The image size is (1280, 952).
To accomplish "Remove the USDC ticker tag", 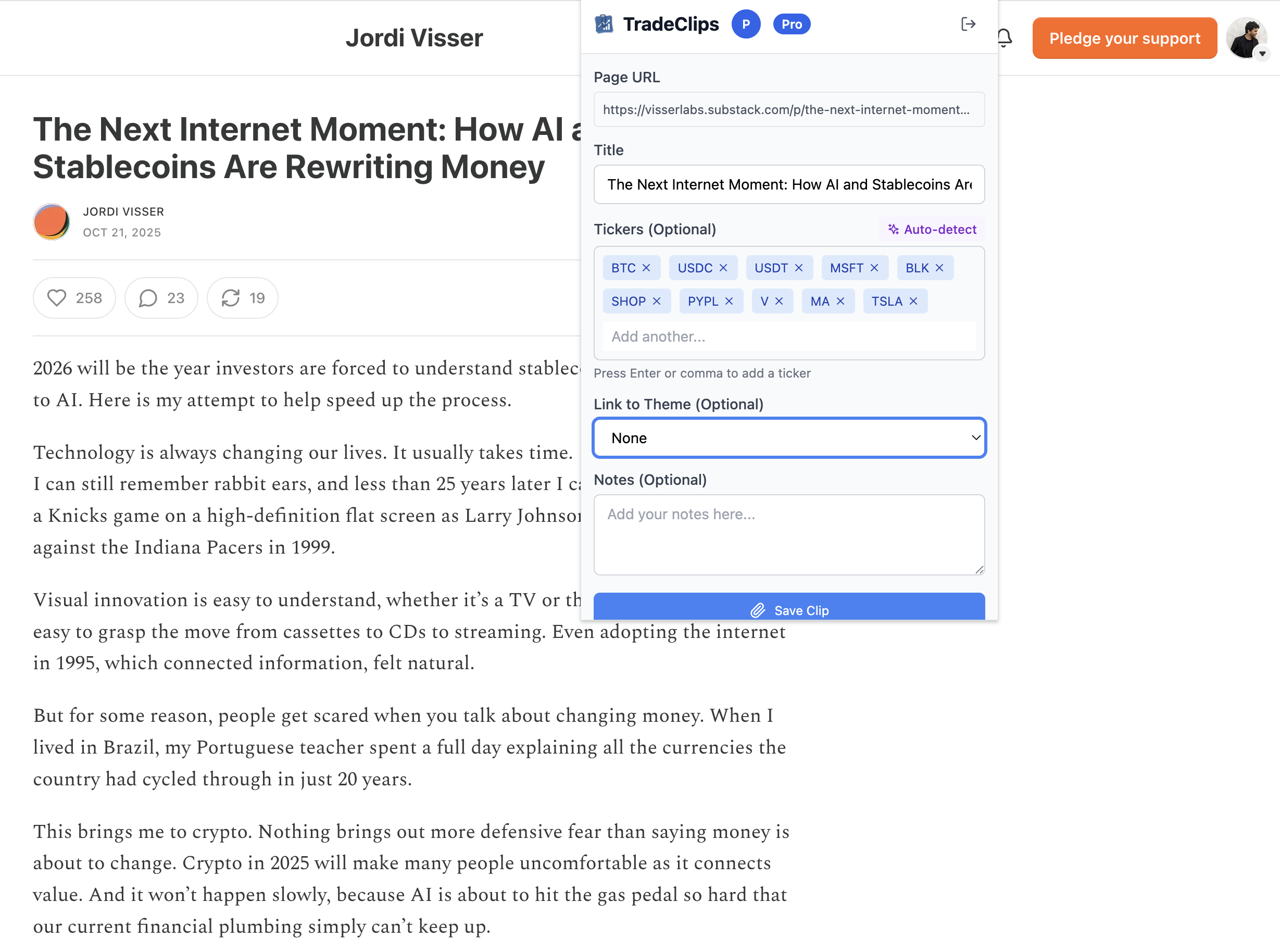I will [722, 267].
